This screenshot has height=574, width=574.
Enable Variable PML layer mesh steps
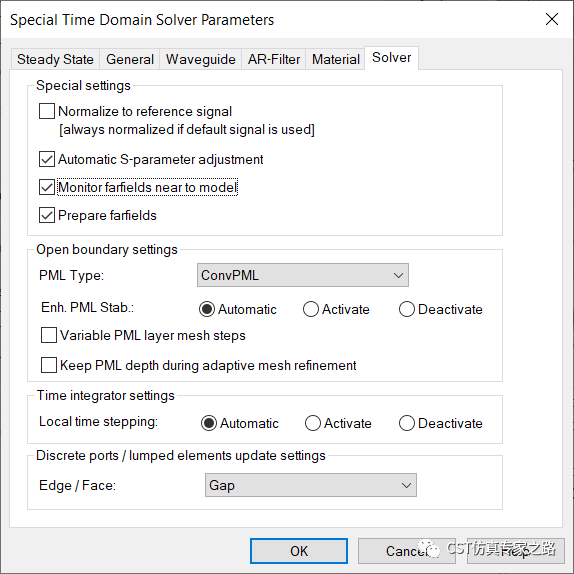click(49, 335)
